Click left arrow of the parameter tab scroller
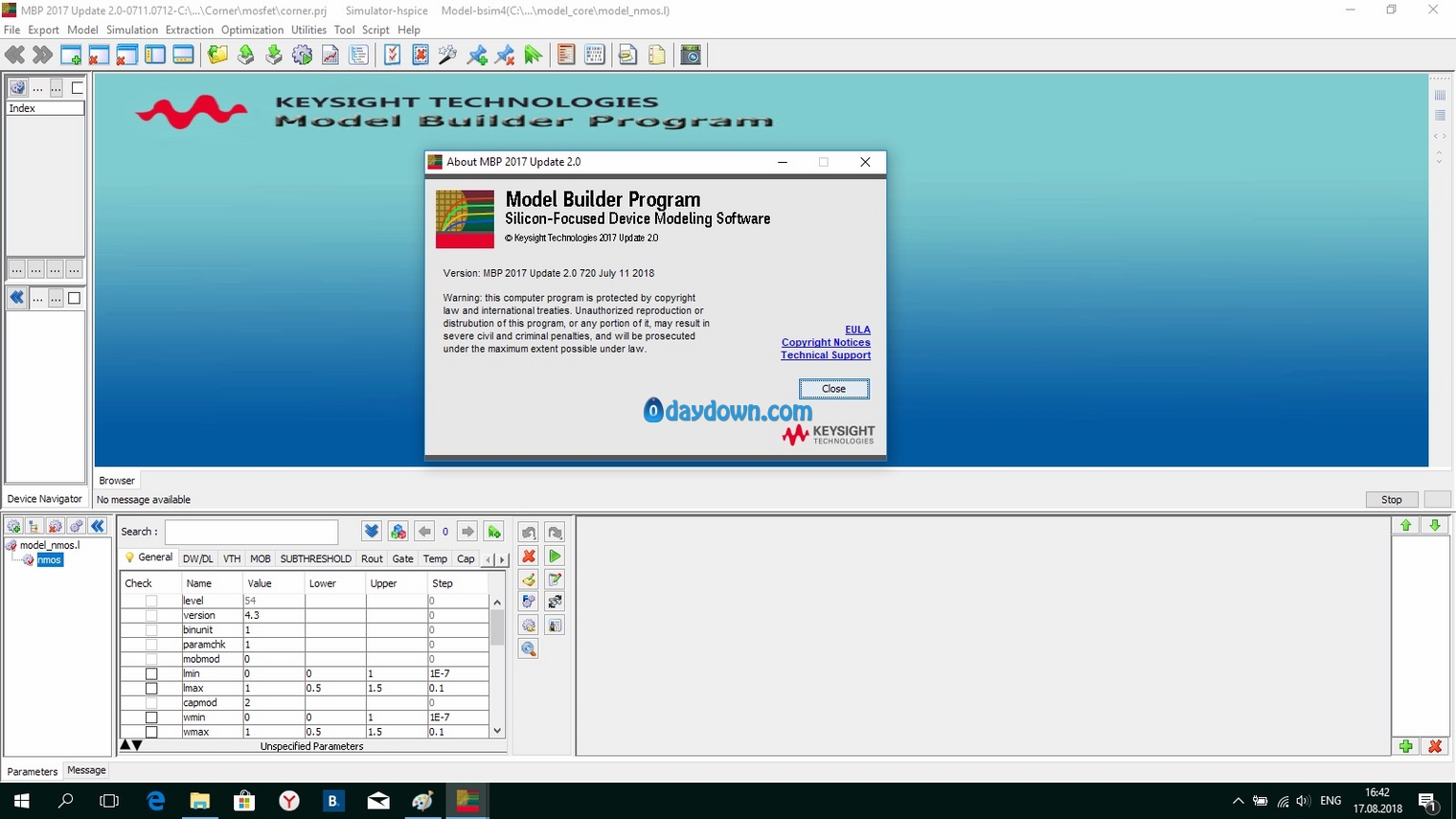 tap(489, 559)
